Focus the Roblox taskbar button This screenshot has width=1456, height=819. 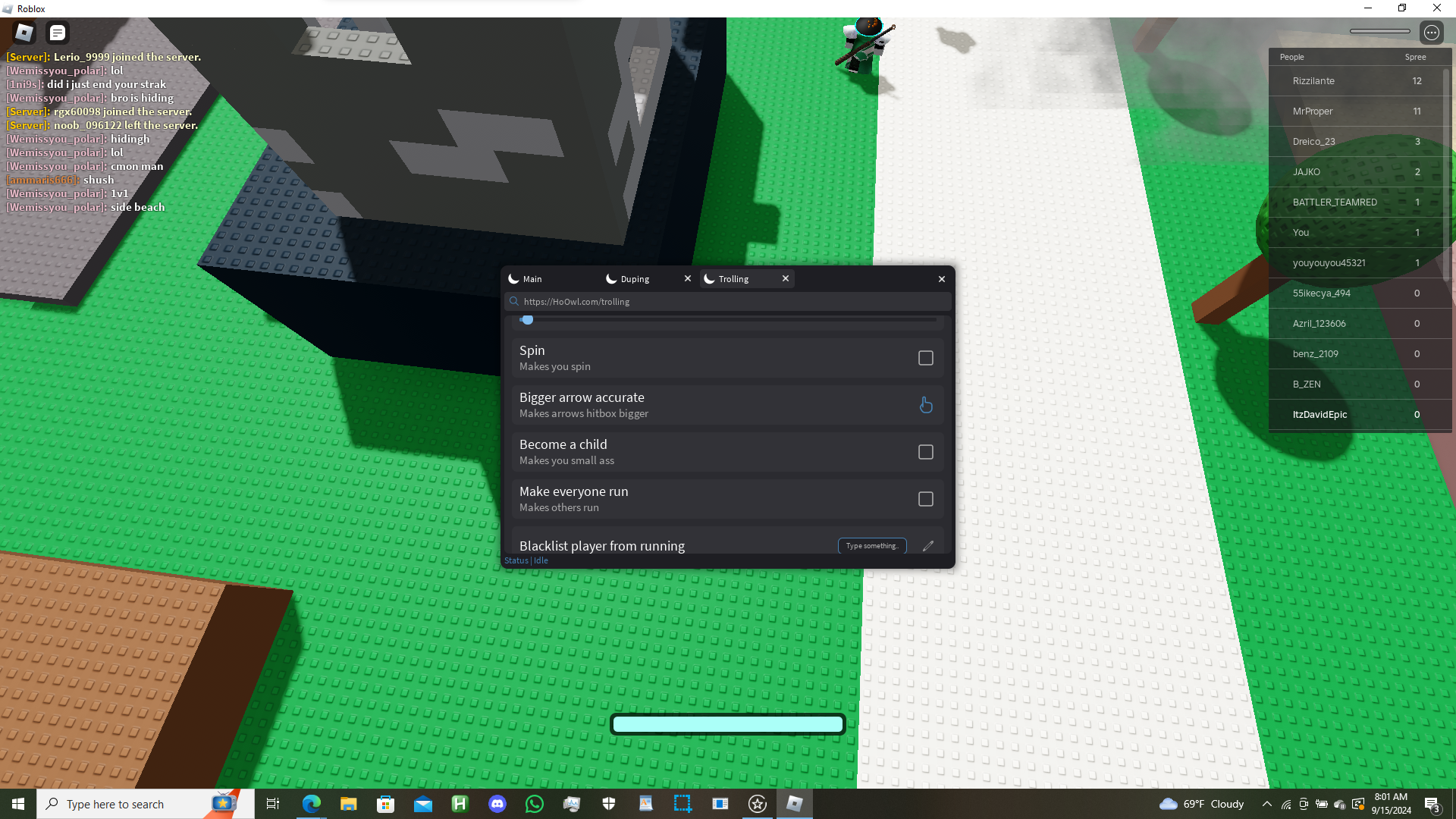[x=794, y=804]
